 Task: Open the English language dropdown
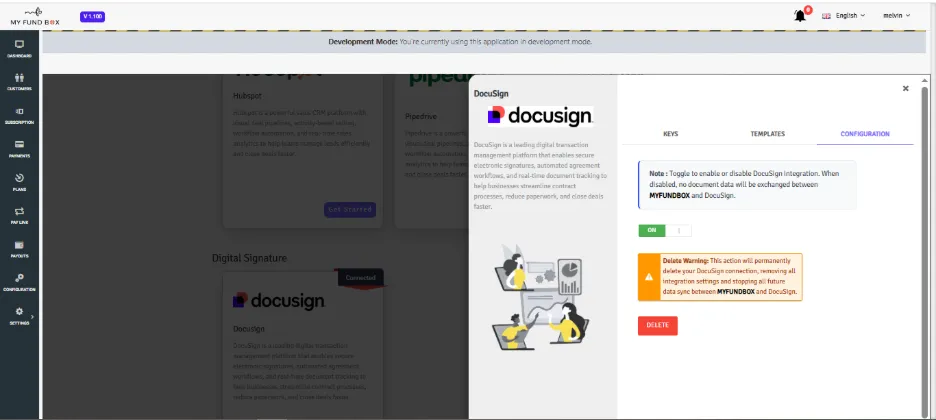click(x=843, y=16)
